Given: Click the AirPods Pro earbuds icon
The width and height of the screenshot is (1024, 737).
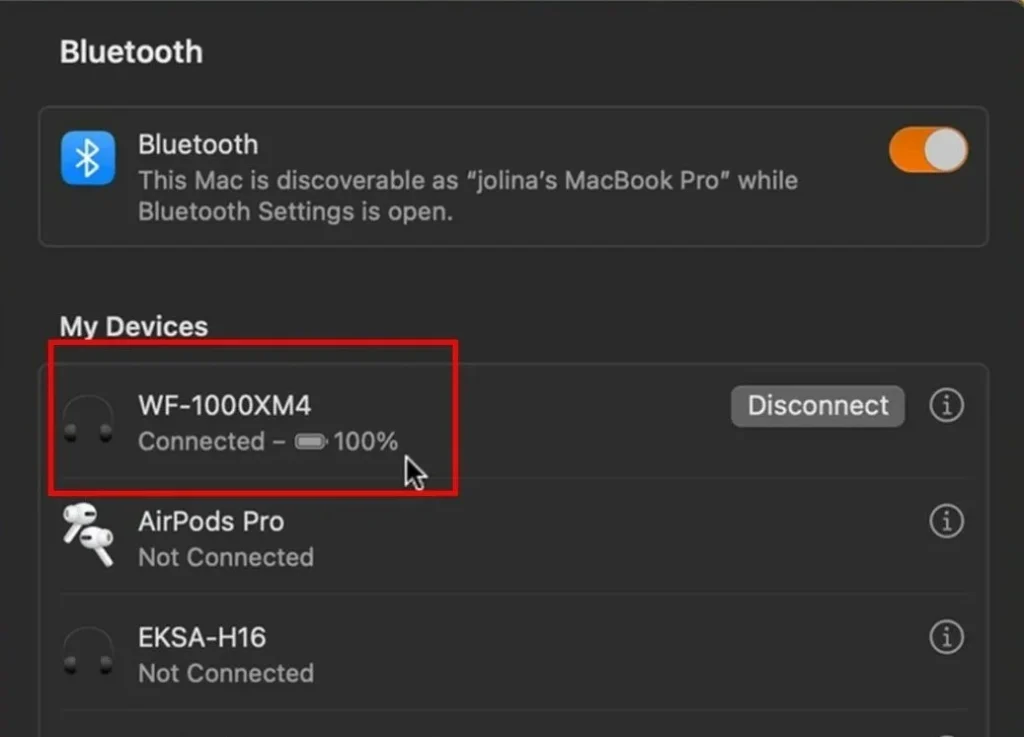Looking at the screenshot, I should point(88,536).
